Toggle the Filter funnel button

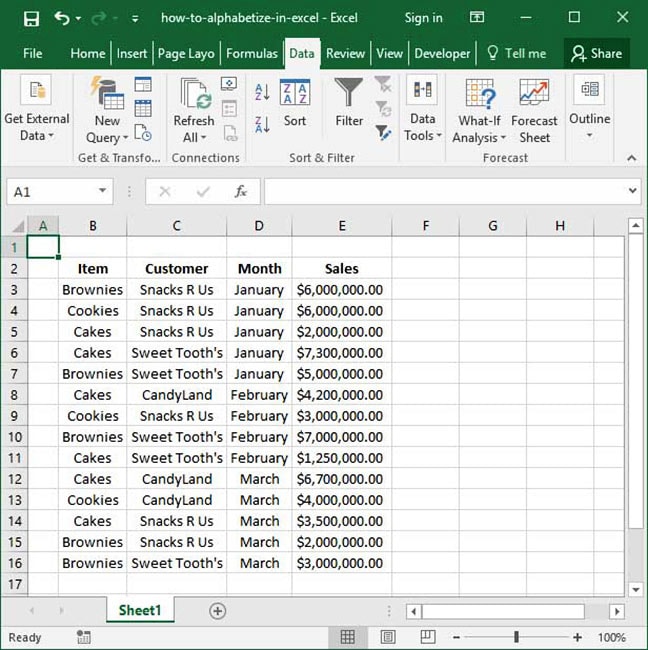coord(349,102)
